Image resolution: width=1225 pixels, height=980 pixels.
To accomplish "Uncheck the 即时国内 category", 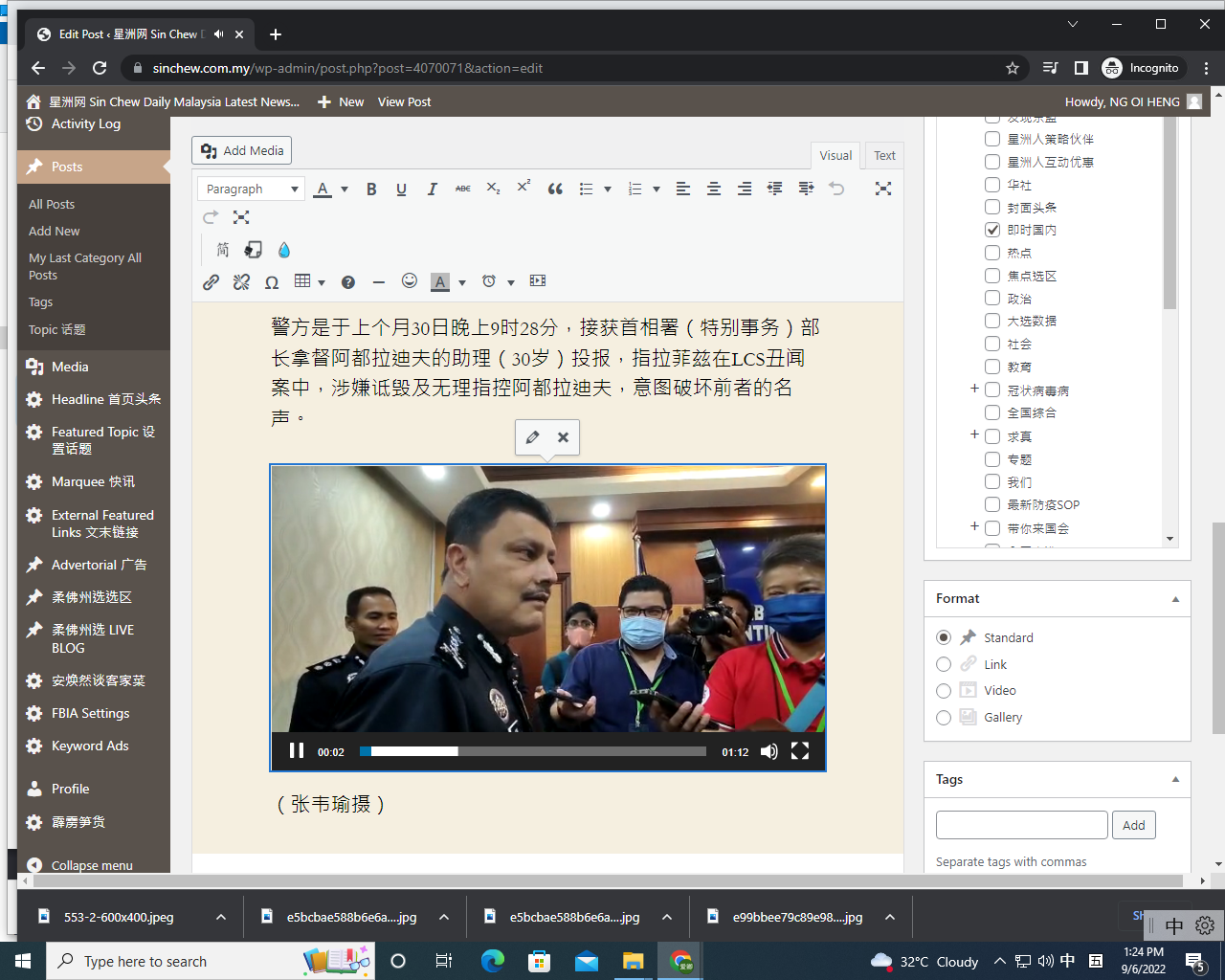I will 992,230.
